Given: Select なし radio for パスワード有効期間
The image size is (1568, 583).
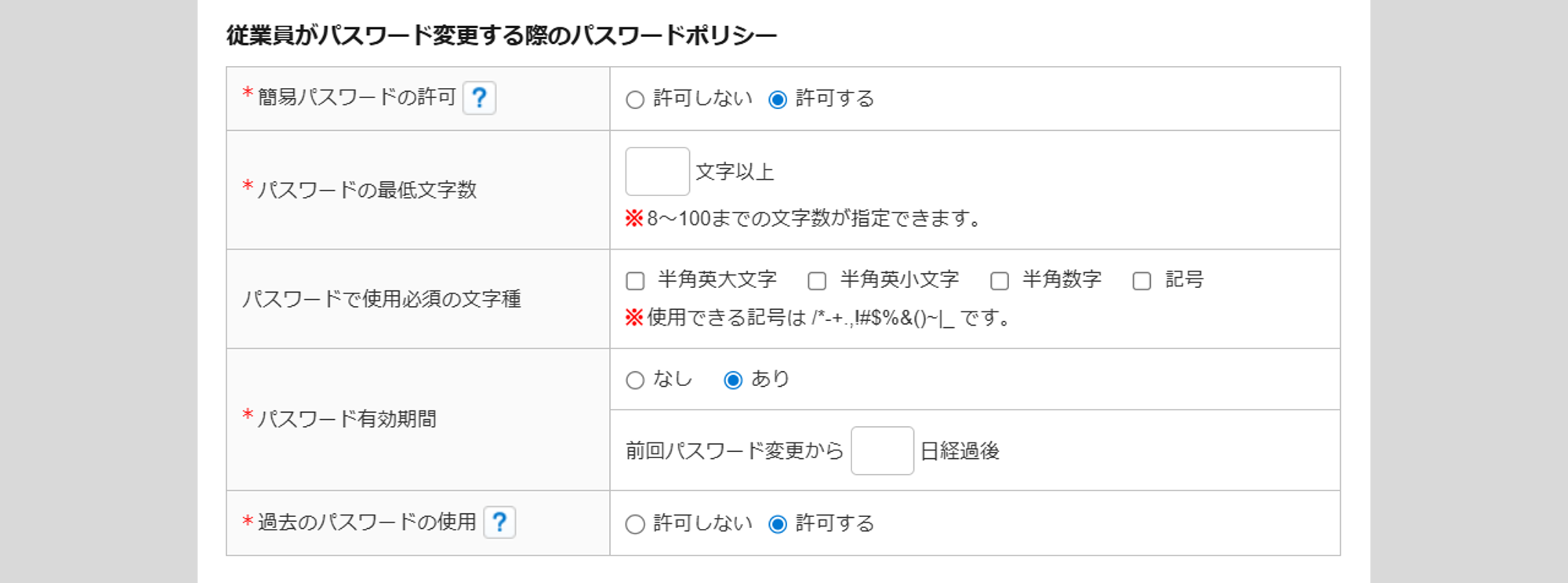Looking at the screenshot, I should (x=635, y=381).
